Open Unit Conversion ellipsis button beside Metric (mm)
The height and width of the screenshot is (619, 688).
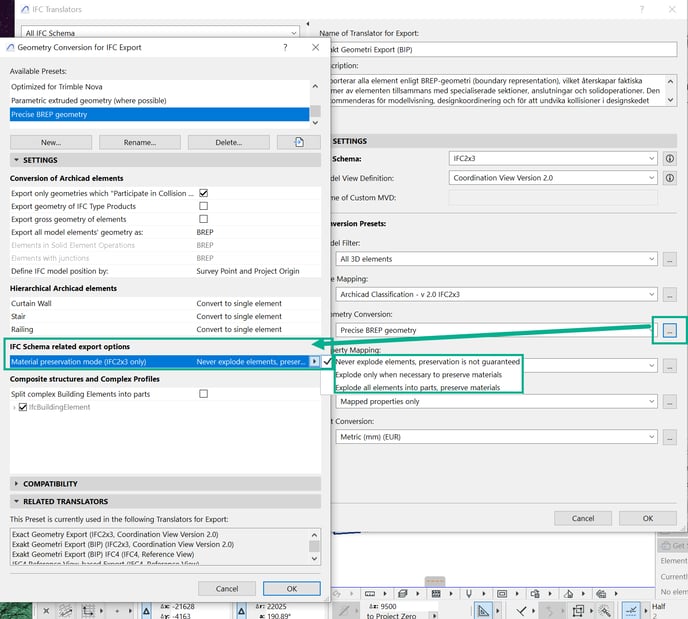(670, 437)
